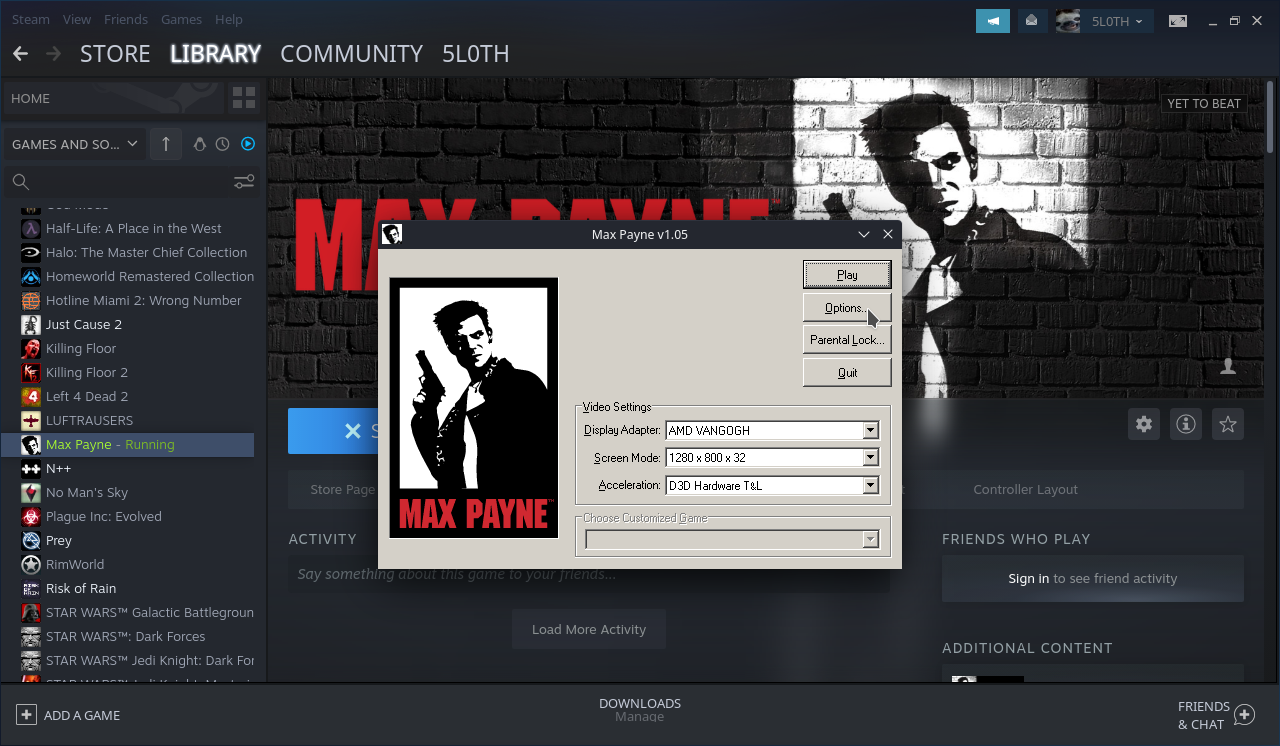Click the library search field
This screenshot has height=746, width=1280.
(x=130, y=182)
